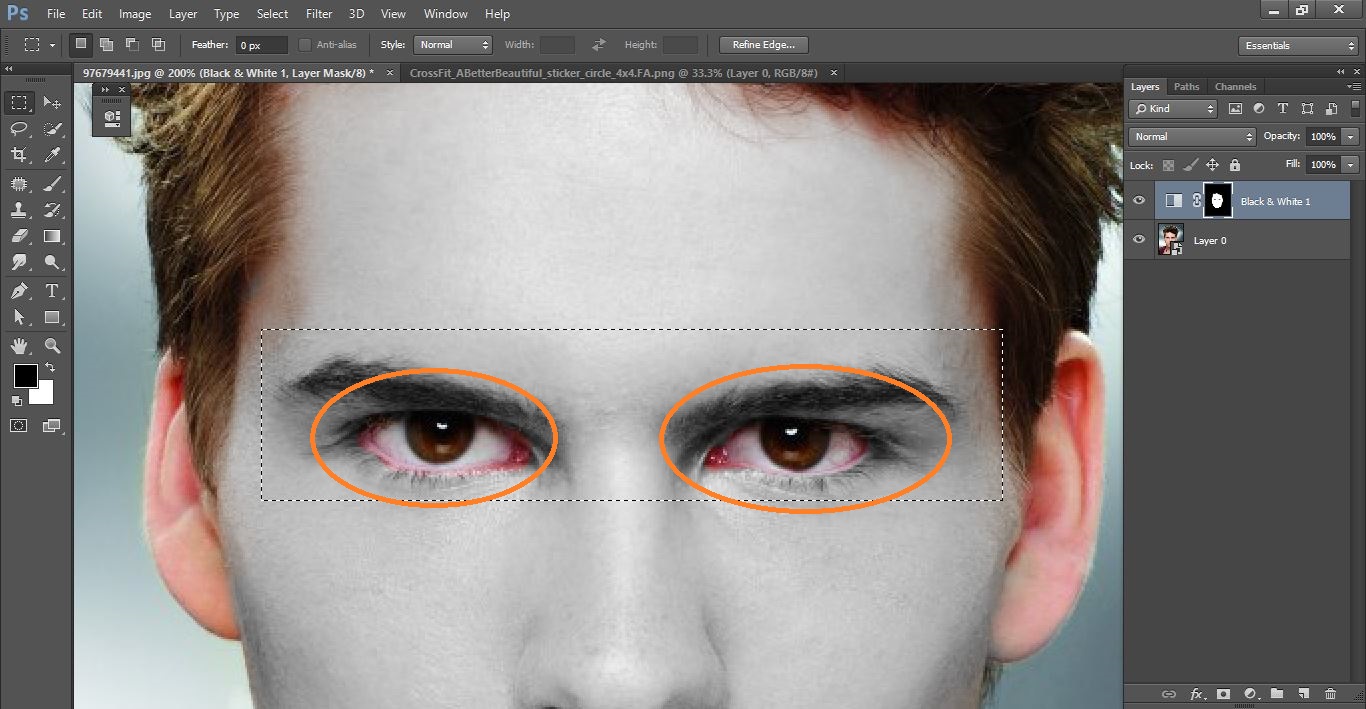Click the Refine Edge button
1366x709 pixels.
point(763,44)
